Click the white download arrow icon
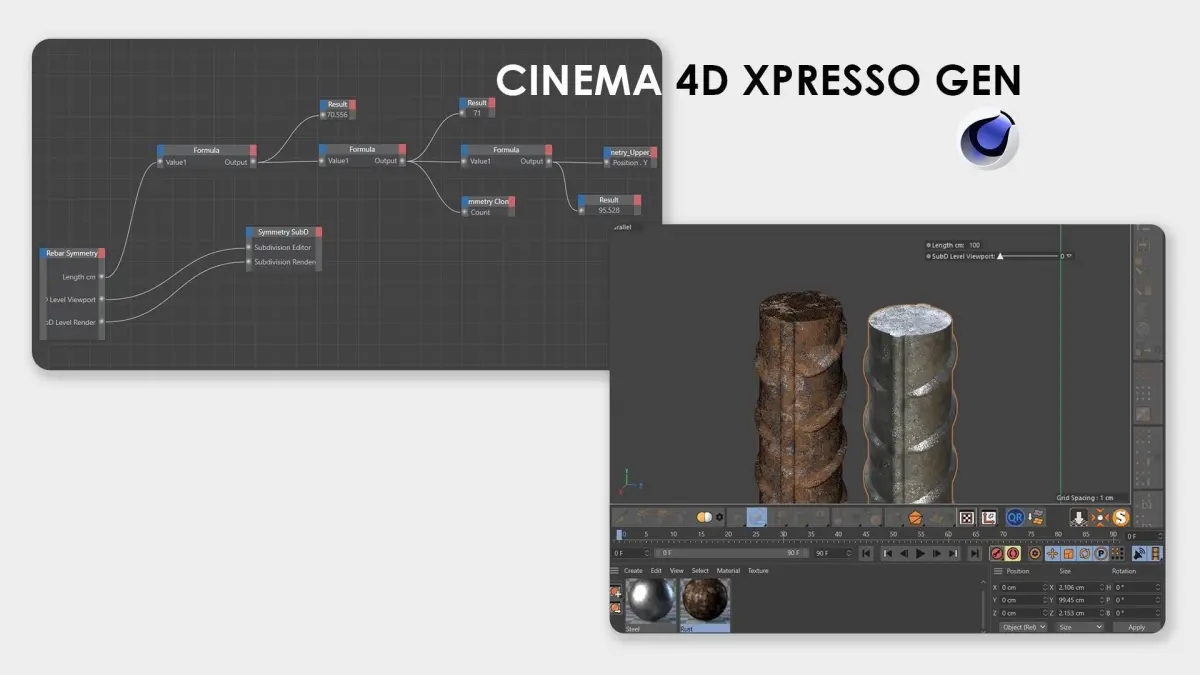 coord(1079,518)
